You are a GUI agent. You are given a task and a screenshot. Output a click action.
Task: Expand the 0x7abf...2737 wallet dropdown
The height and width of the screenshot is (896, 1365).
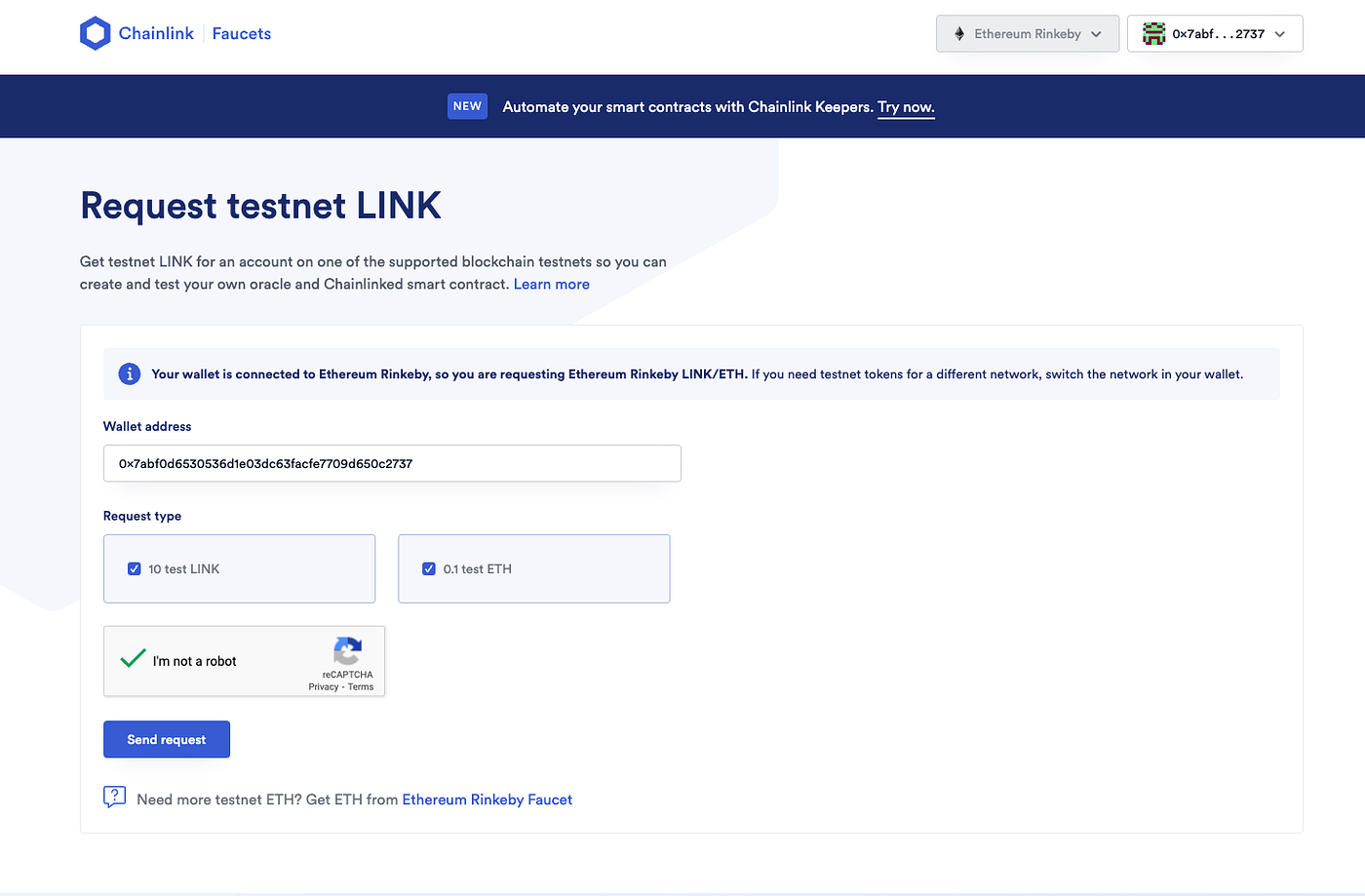(1215, 34)
